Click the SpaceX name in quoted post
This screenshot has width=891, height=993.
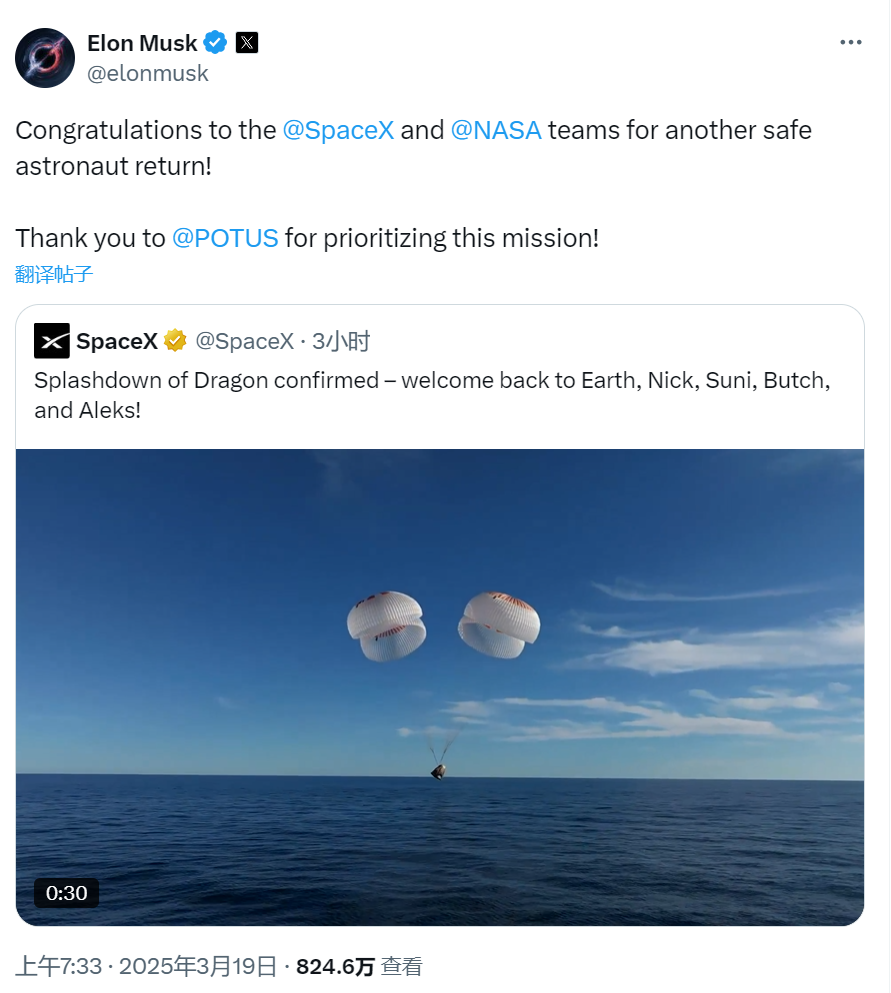coord(117,341)
